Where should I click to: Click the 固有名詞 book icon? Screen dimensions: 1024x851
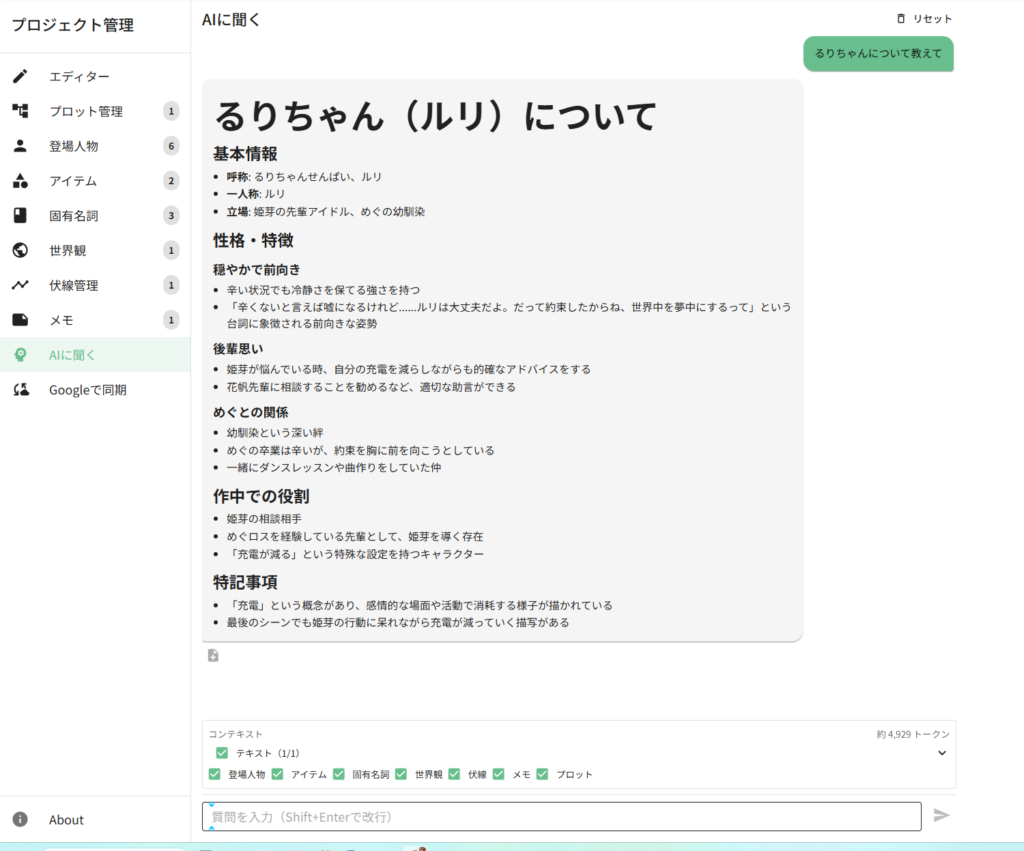20,216
